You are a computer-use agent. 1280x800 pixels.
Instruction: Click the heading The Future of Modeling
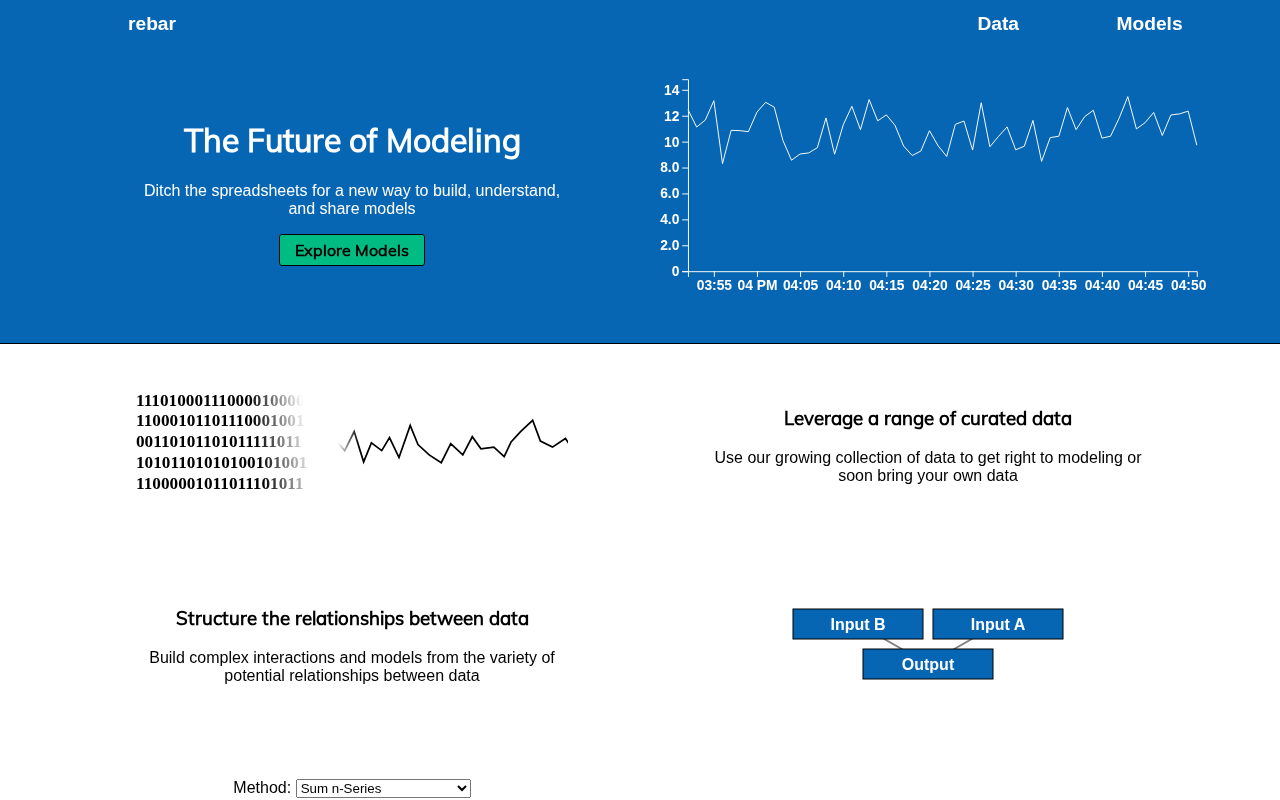(x=352, y=141)
